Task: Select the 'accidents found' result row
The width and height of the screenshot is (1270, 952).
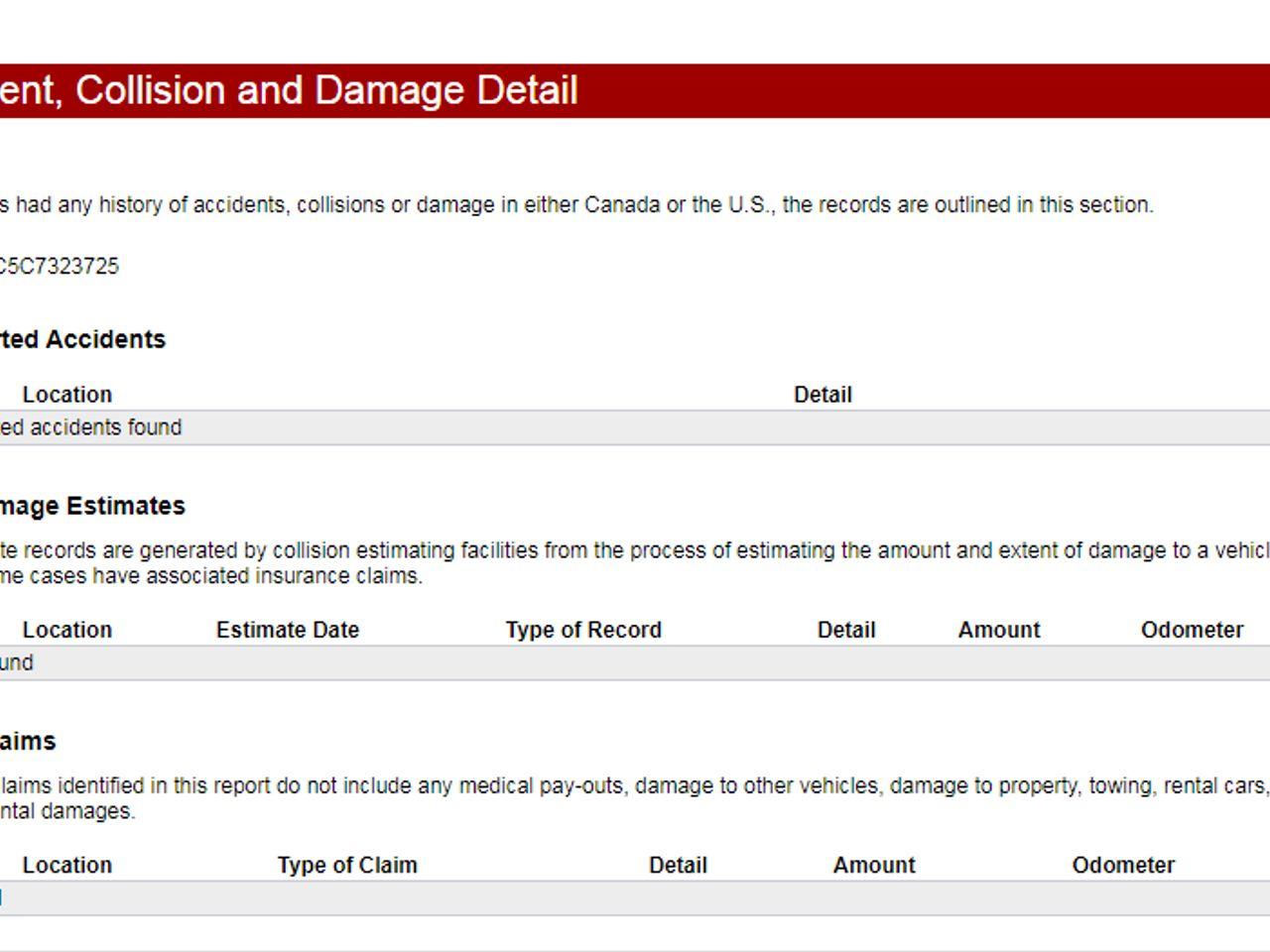Action: (635, 427)
